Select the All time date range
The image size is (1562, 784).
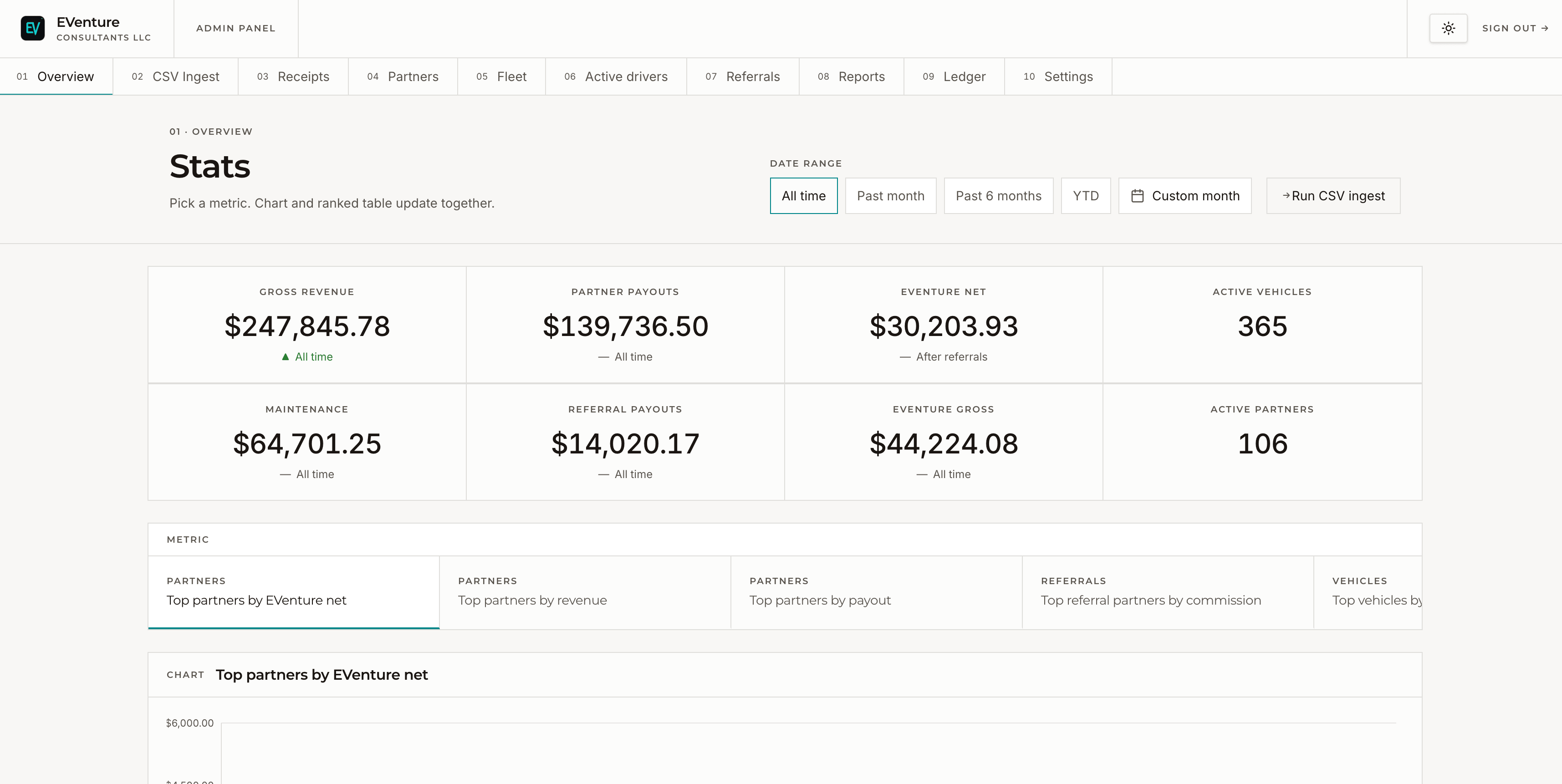(x=803, y=196)
